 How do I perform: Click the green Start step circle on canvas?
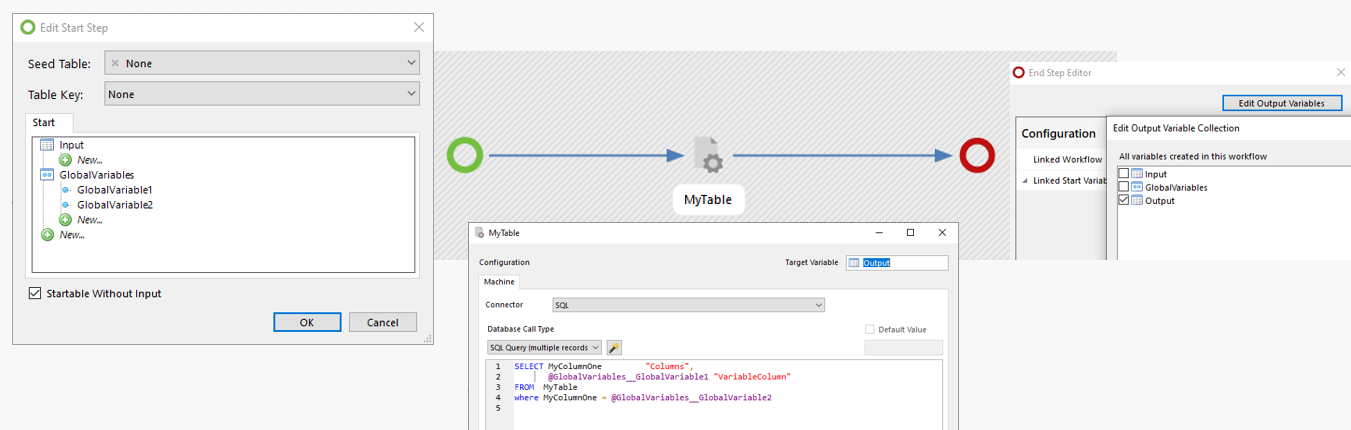point(465,155)
